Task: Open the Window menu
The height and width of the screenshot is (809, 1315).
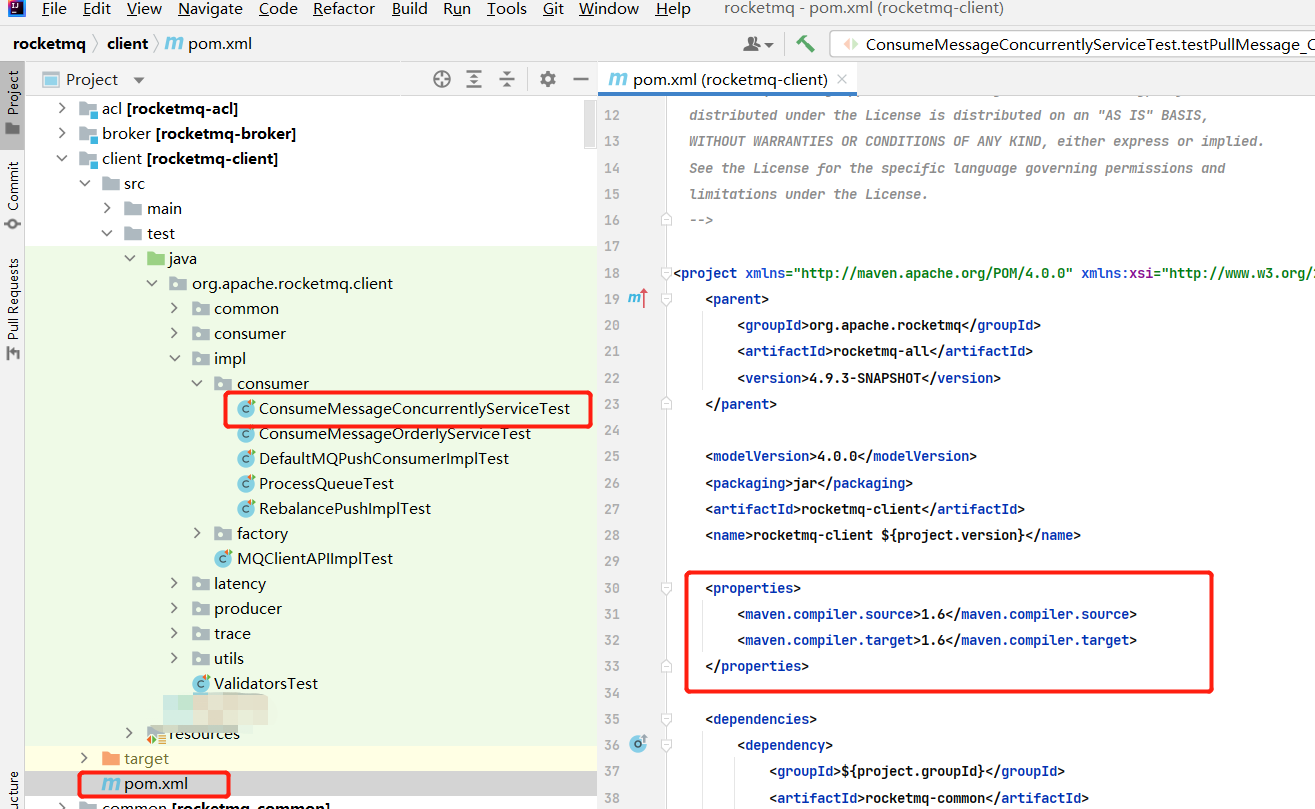Action: click(x=609, y=9)
